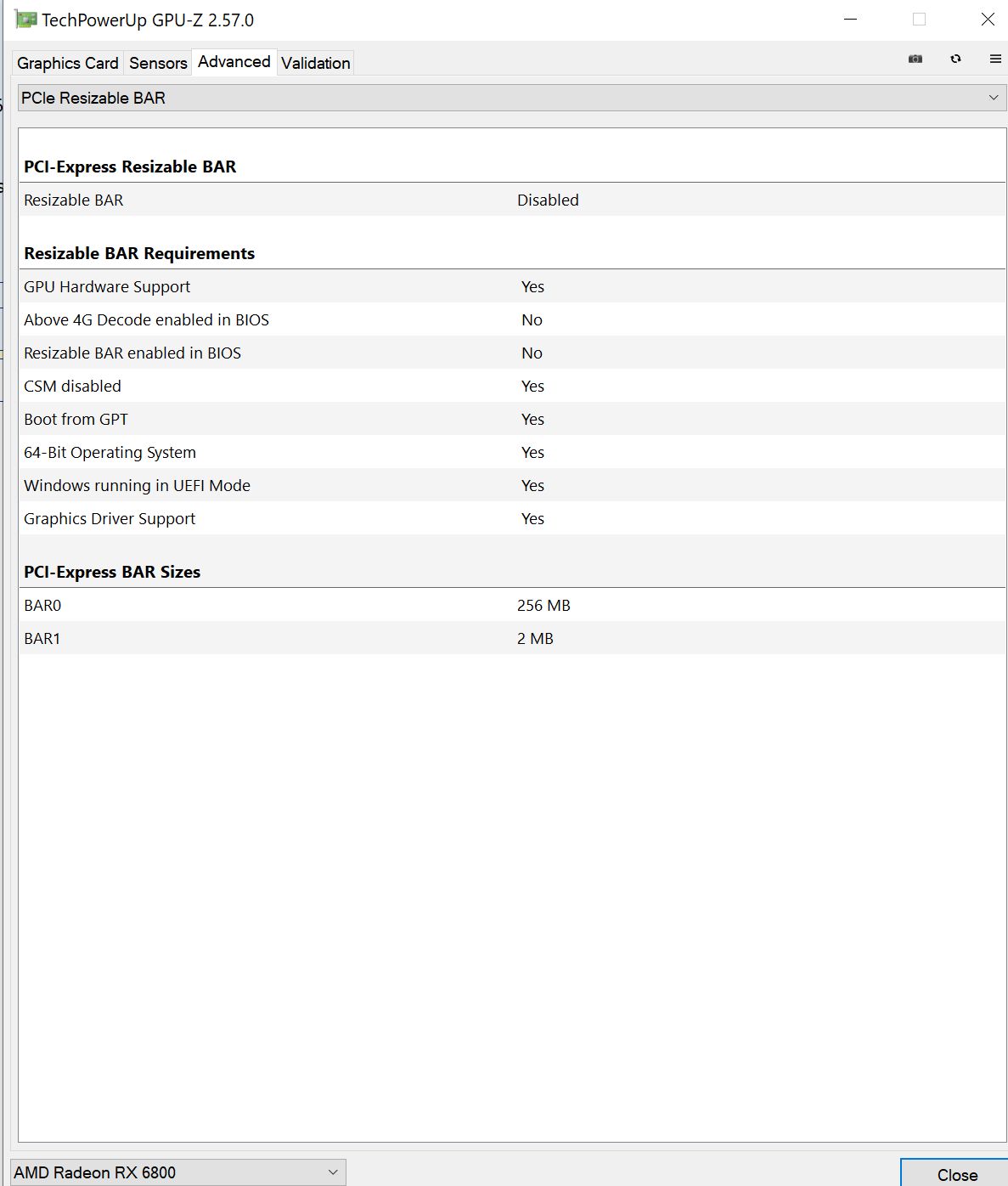This screenshot has height=1186, width=1008.
Task: Click the Disabled value for Resizable BAR
Action: 548,200
